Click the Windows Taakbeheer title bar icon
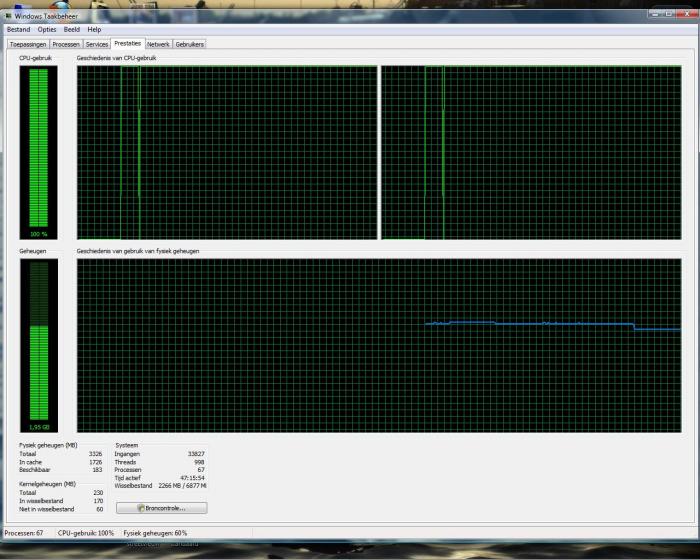This screenshot has width=700, height=560. pos(8,16)
